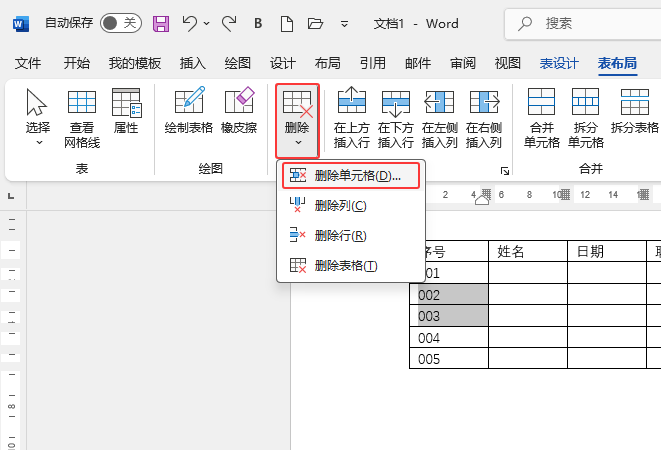Open the 邮件 tab

point(418,63)
